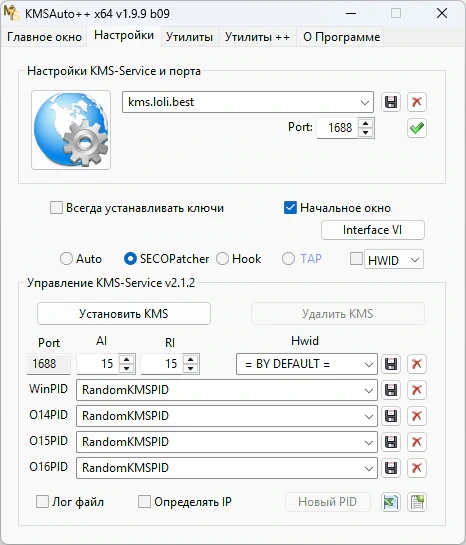Open the O15PID RandomKMSPID dropdown
This screenshot has width=466, height=545.
(x=368, y=442)
